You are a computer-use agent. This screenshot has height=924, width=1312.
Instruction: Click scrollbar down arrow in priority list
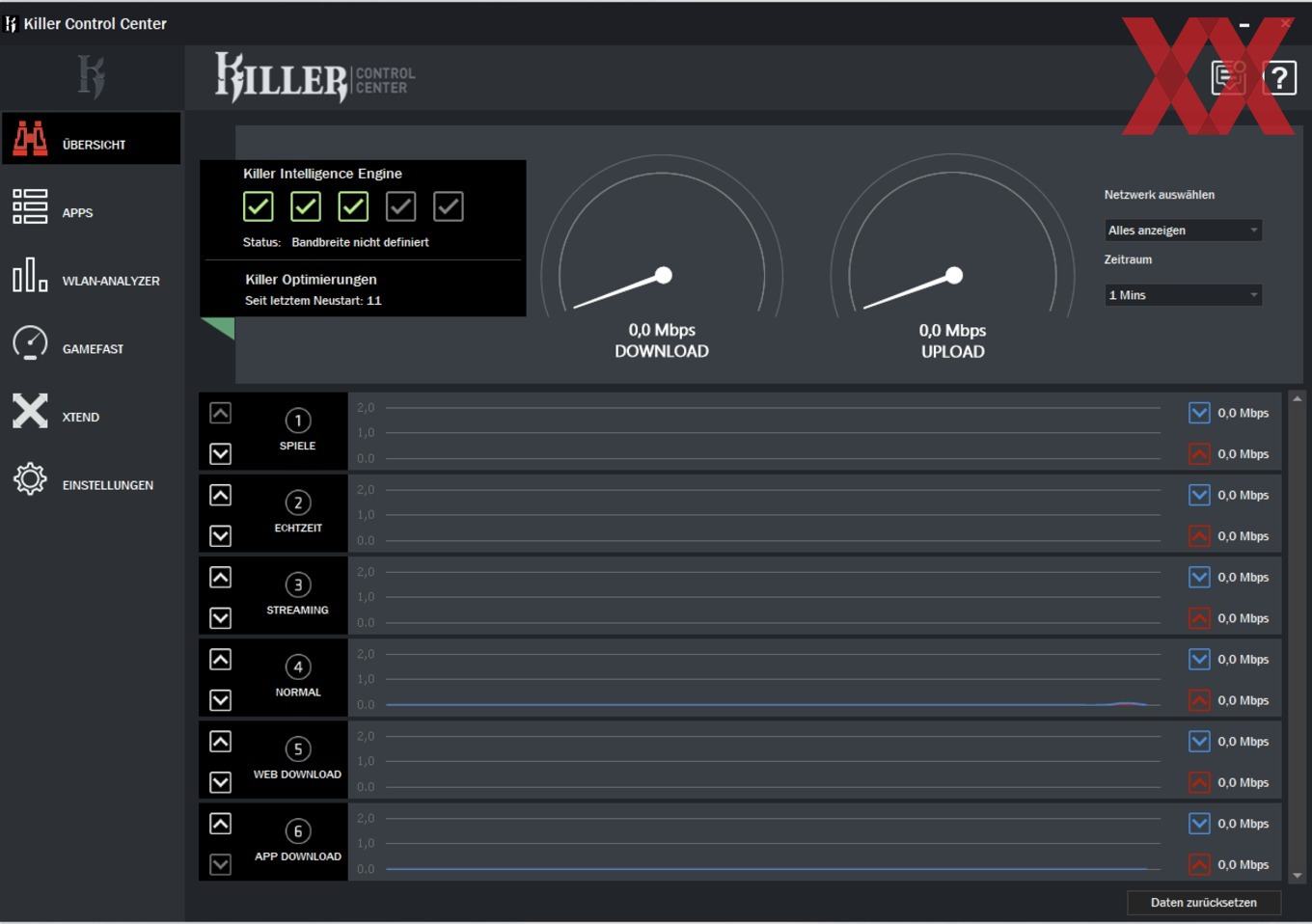pyautogui.click(x=1298, y=875)
